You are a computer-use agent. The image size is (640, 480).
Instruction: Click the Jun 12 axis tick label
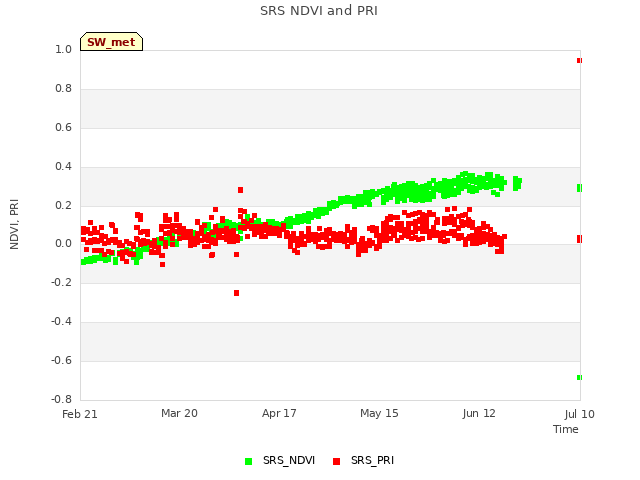[x=479, y=413]
